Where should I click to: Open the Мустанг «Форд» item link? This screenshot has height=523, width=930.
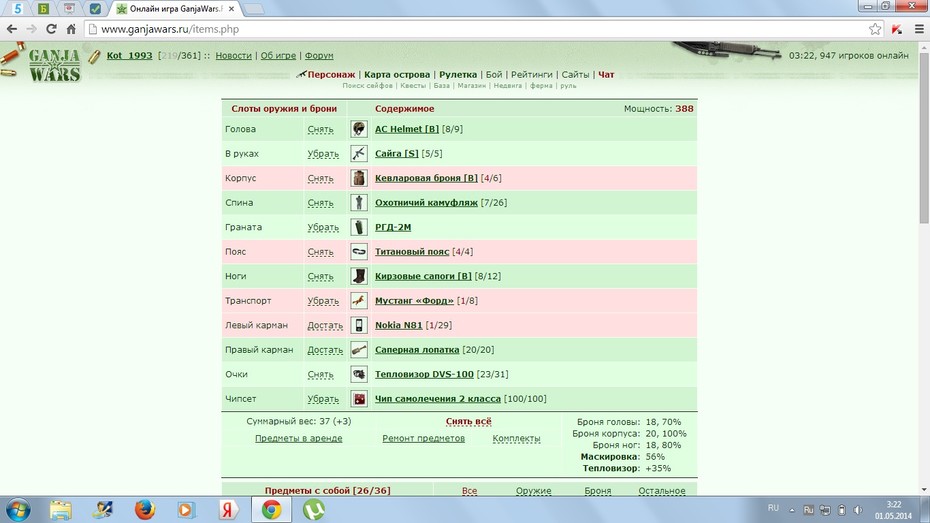[414, 301]
